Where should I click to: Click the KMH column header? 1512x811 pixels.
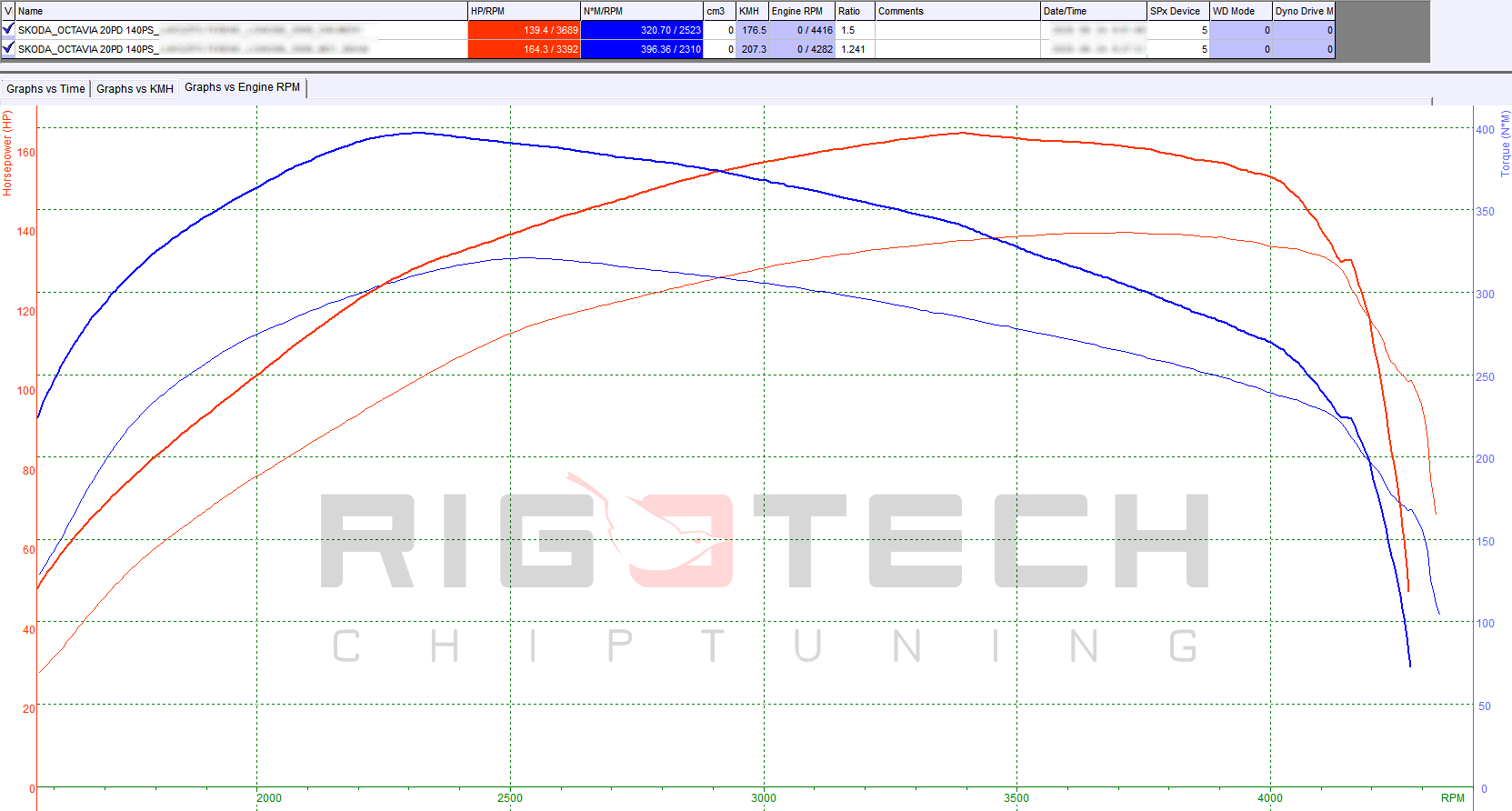pyautogui.click(x=752, y=11)
